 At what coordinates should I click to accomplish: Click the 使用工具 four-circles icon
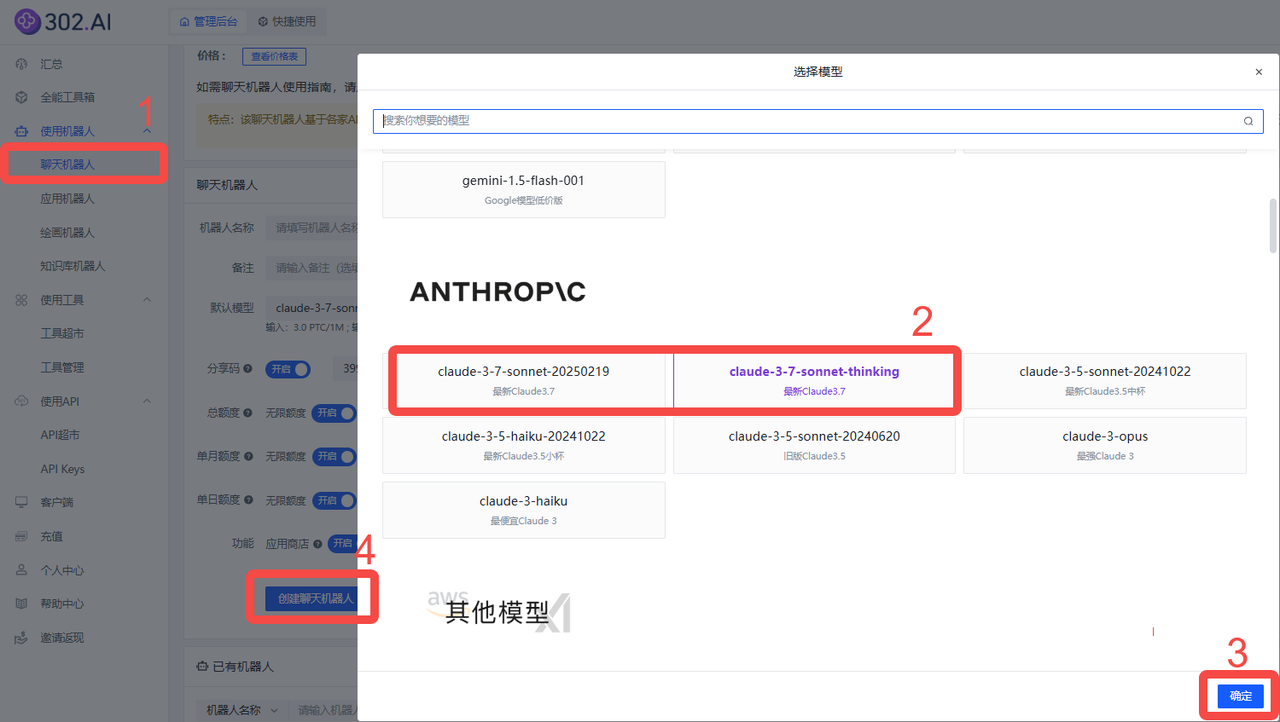21,300
